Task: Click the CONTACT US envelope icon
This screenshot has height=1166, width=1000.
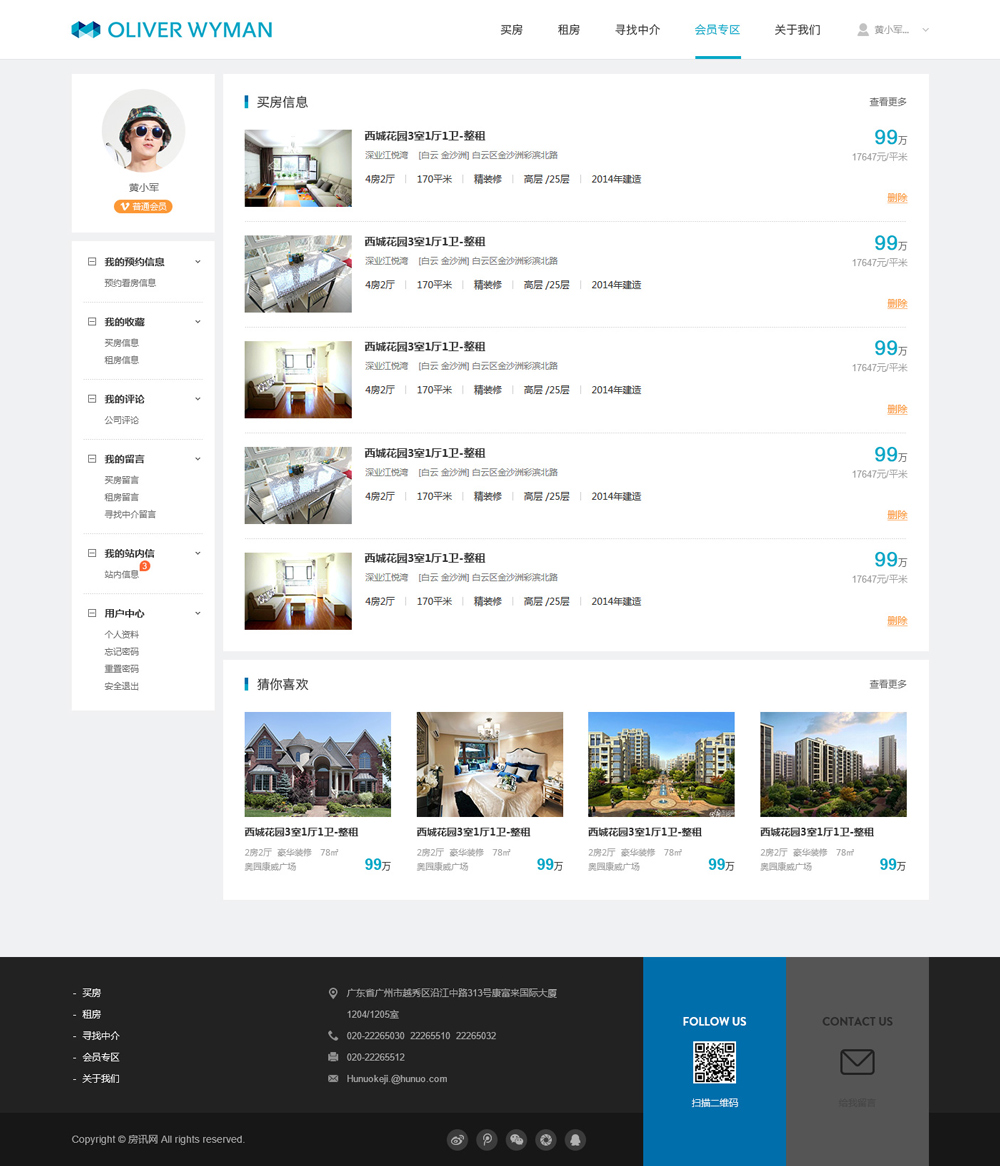Action: pos(857,1062)
